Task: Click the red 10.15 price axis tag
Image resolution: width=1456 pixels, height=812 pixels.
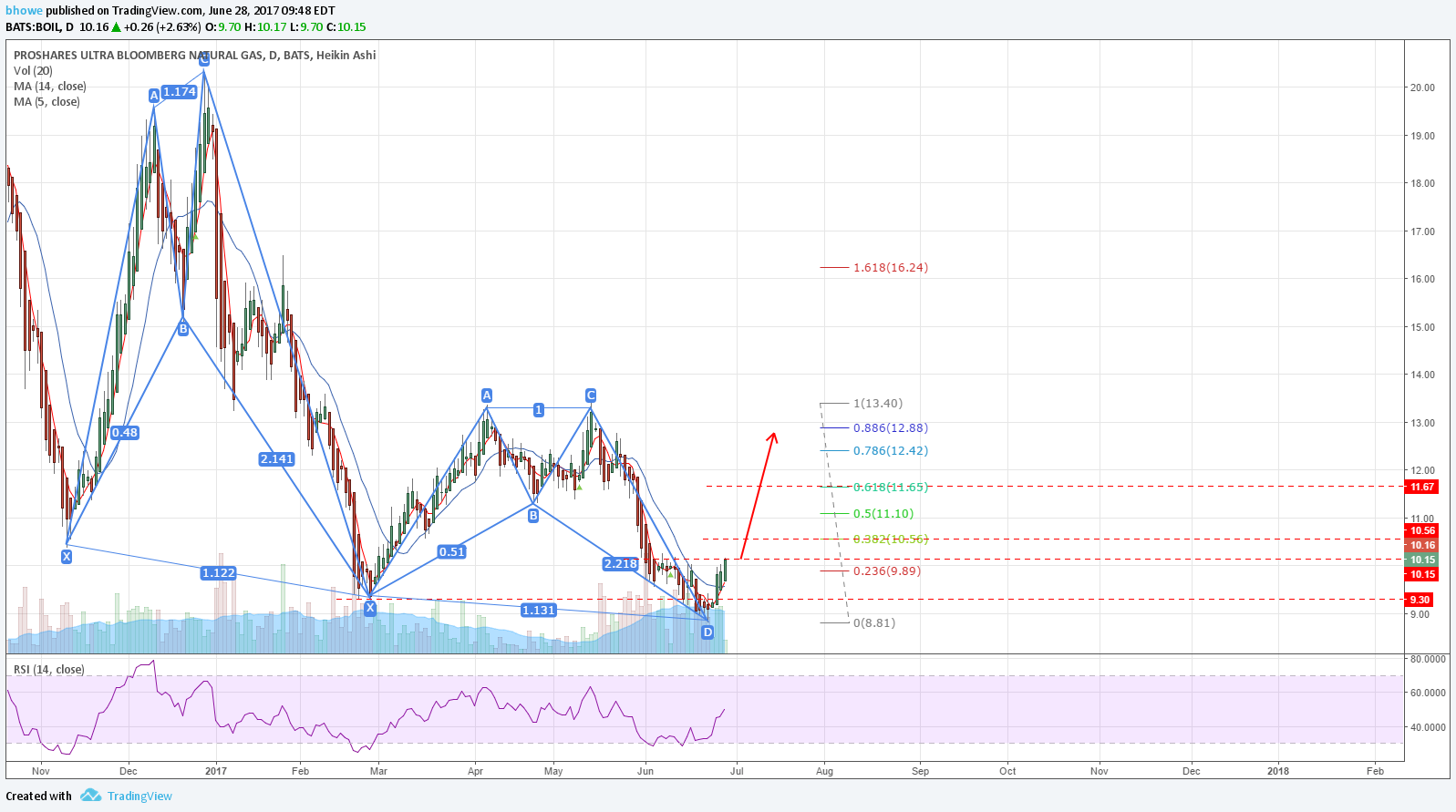Action: (1422, 574)
